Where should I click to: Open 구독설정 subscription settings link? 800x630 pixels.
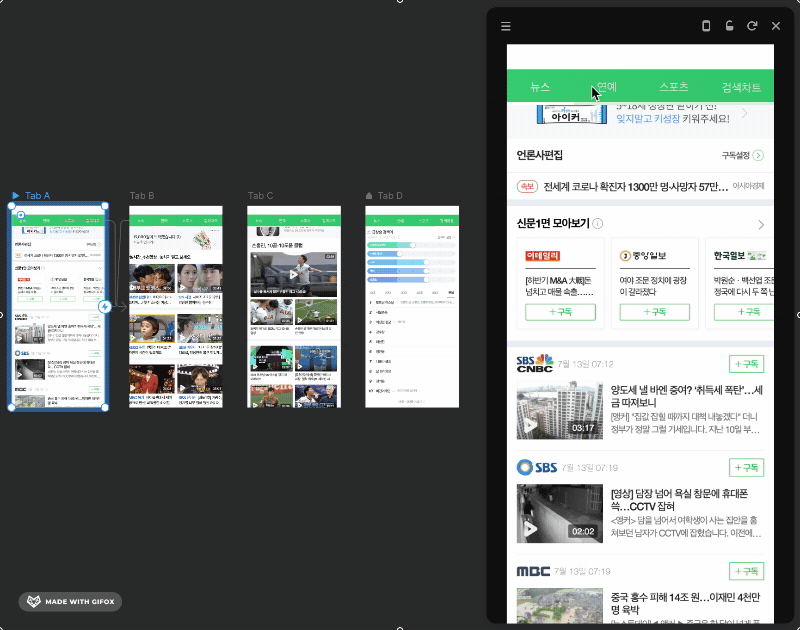click(735, 156)
